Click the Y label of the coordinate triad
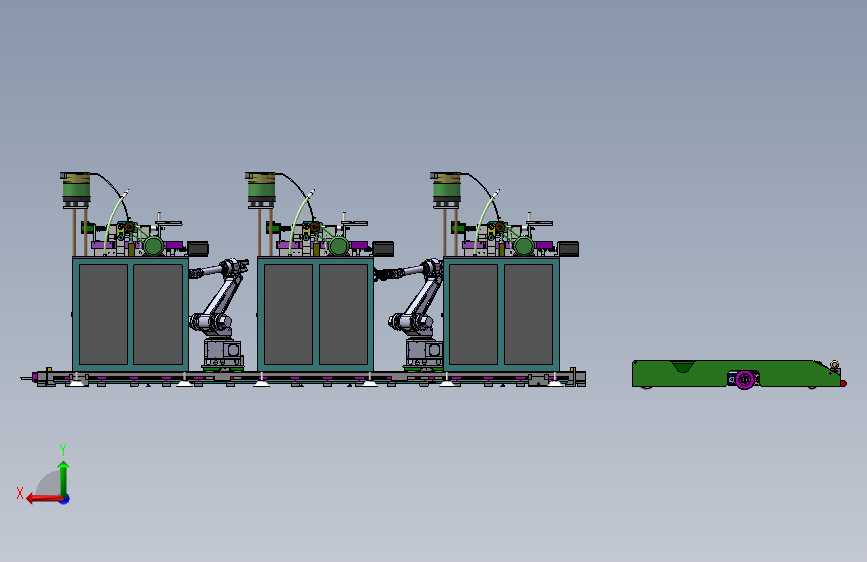 pyautogui.click(x=63, y=449)
